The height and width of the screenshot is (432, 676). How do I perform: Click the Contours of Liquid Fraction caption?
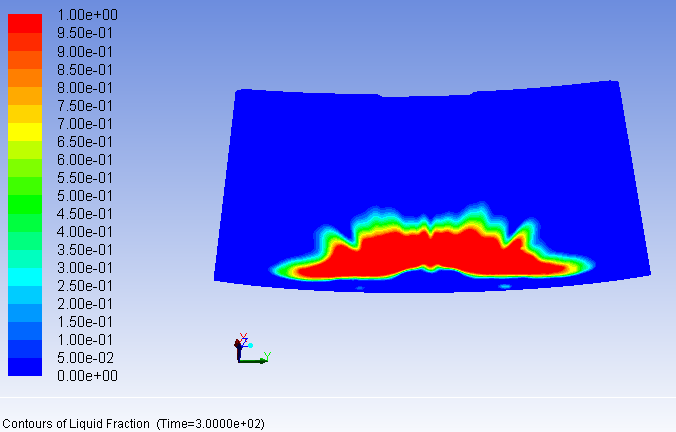78,424
